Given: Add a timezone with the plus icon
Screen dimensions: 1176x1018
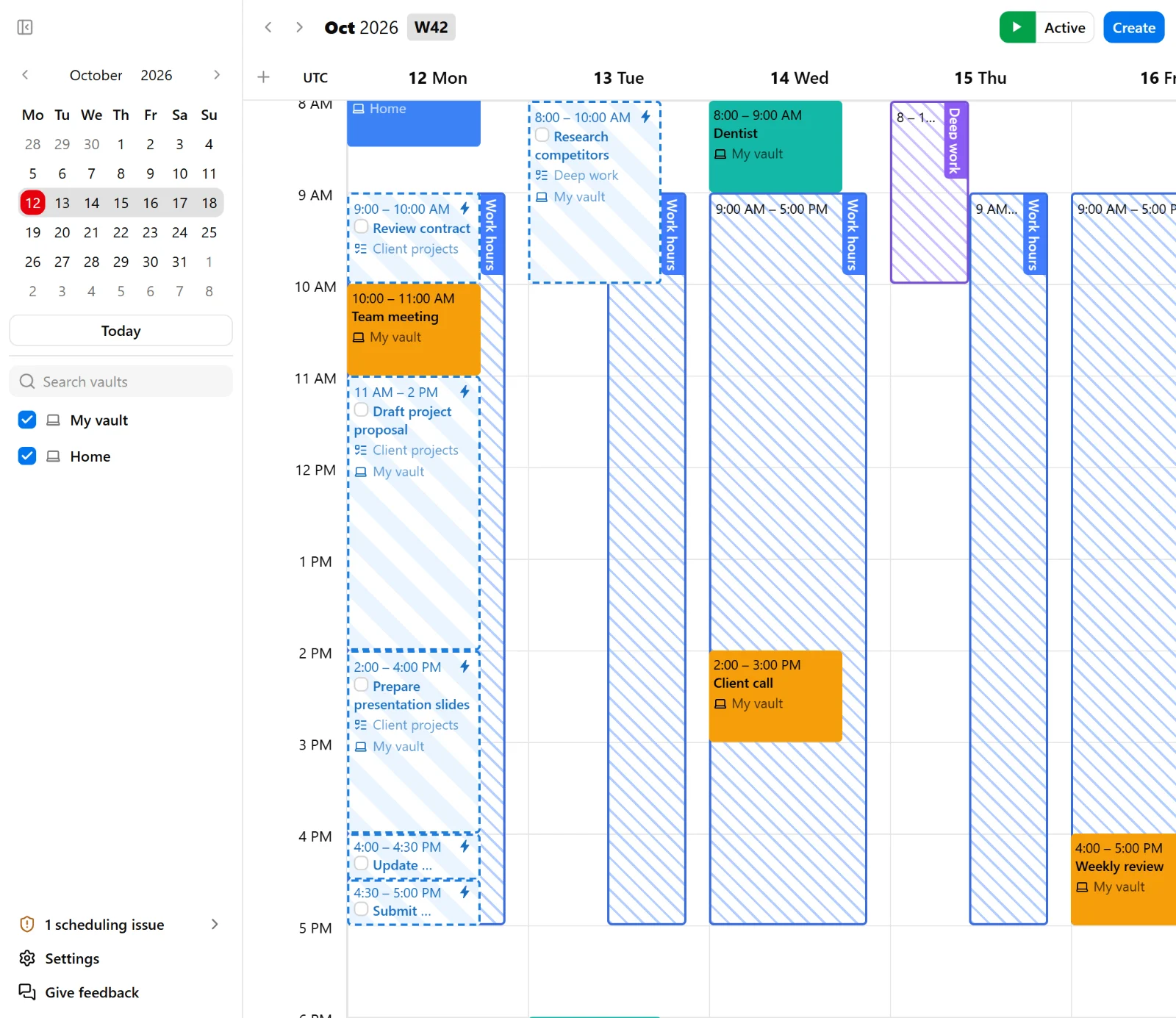Looking at the screenshot, I should 264,77.
